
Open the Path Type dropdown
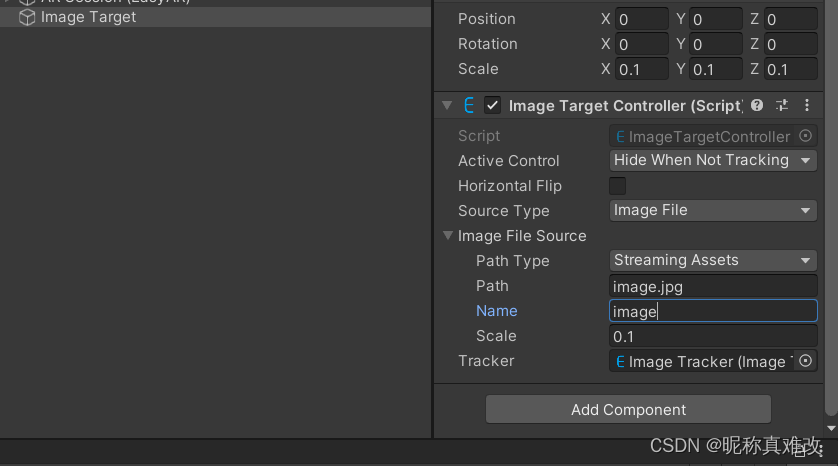[713, 260]
